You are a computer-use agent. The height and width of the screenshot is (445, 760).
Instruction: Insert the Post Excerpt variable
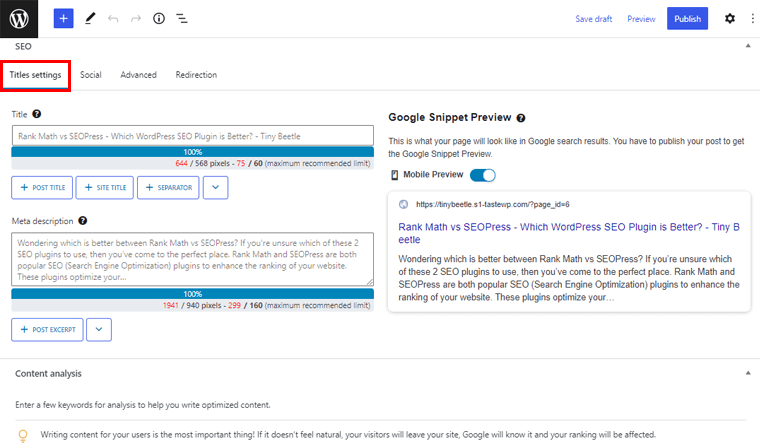(48, 330)
